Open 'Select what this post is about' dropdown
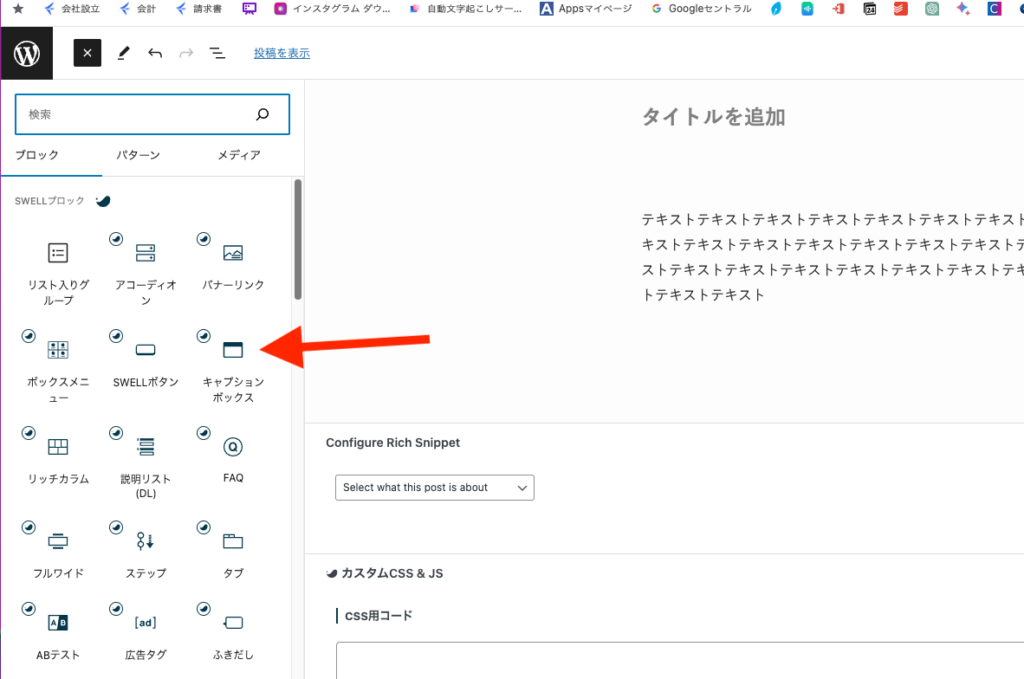The height and width of the screenshot is (679, 1024). coord(434,488)
